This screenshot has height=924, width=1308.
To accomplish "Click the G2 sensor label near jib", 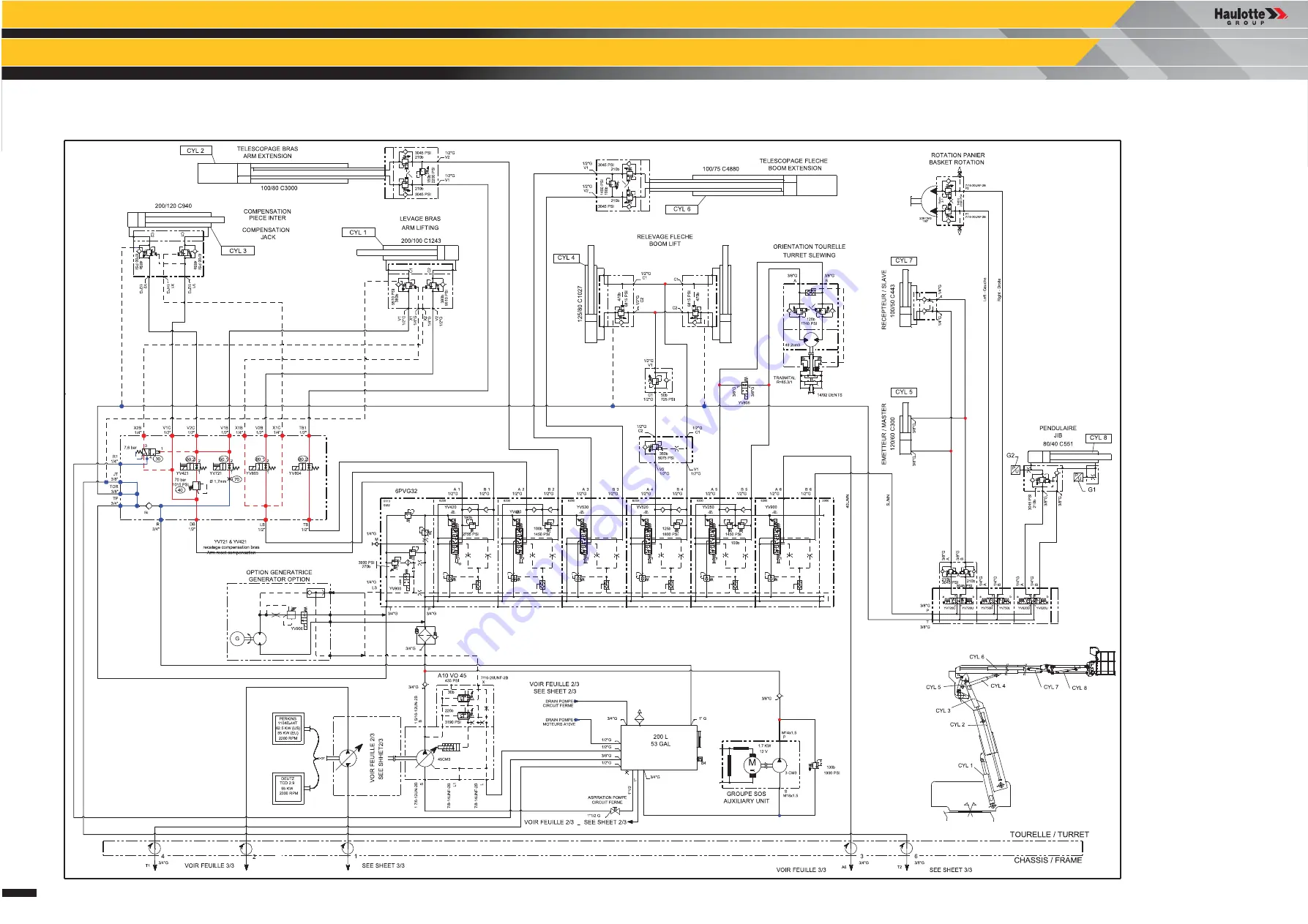I will pyautogui.click(x=1011, y=456).
